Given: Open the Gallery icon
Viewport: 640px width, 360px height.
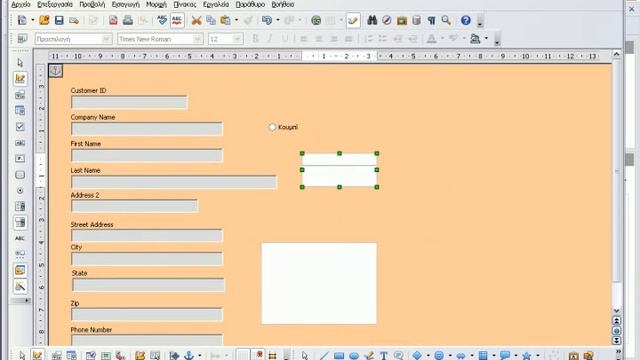Looking at the screenshot, I should tap(402, 20).
